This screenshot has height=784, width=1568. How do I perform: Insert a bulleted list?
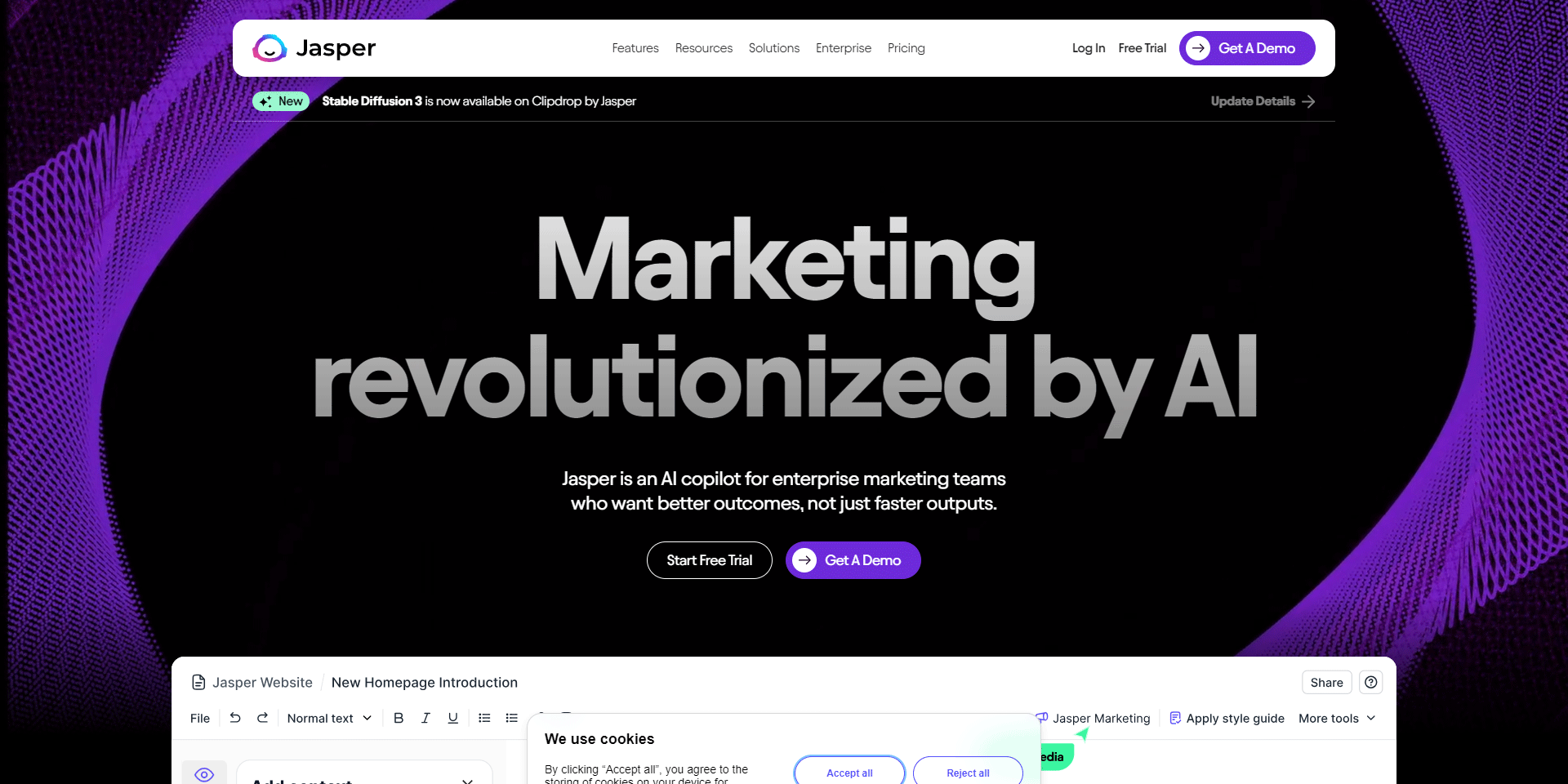click(512, 718)
